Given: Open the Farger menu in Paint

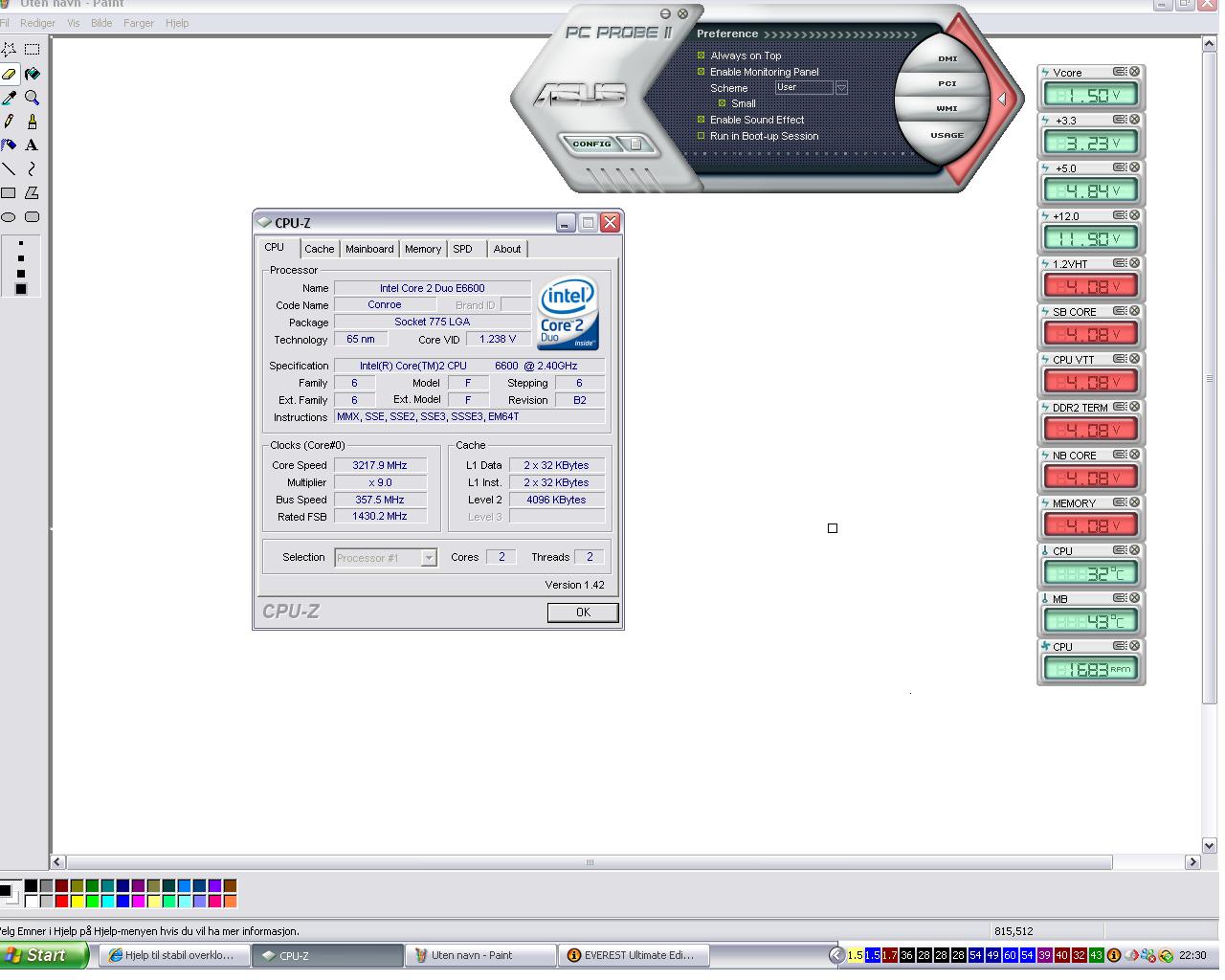Looking at the screenshot, I should (139, 23).
